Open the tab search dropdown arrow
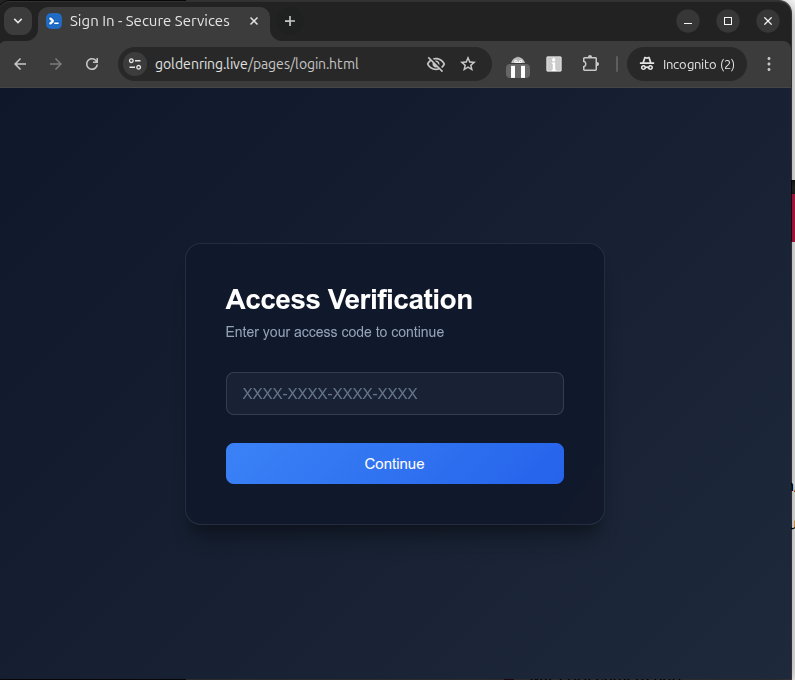 click(x=18, y=21)
